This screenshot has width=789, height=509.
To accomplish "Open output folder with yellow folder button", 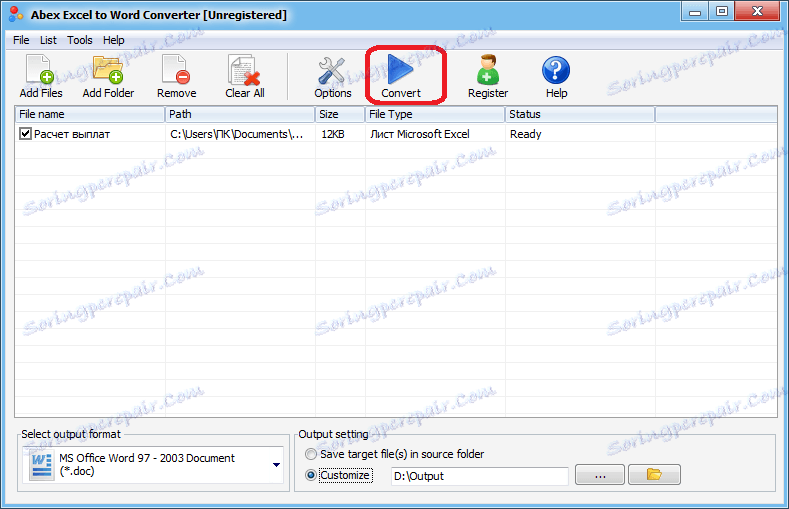I will [654, 474].
